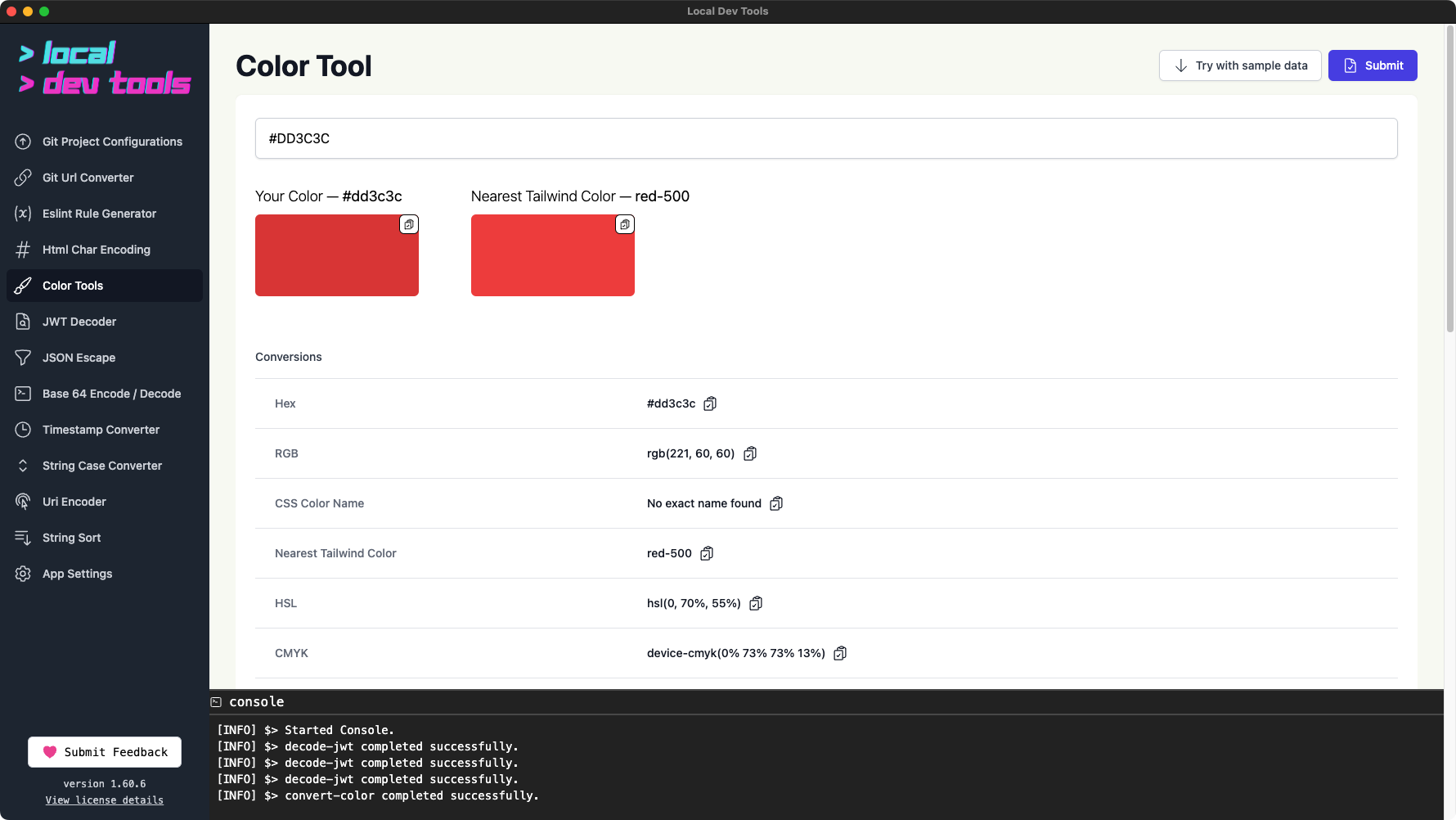Click the Nearest Tailwind Color red-500 swatch
This screenshot has width=1456, height=820.
point(552,255)
